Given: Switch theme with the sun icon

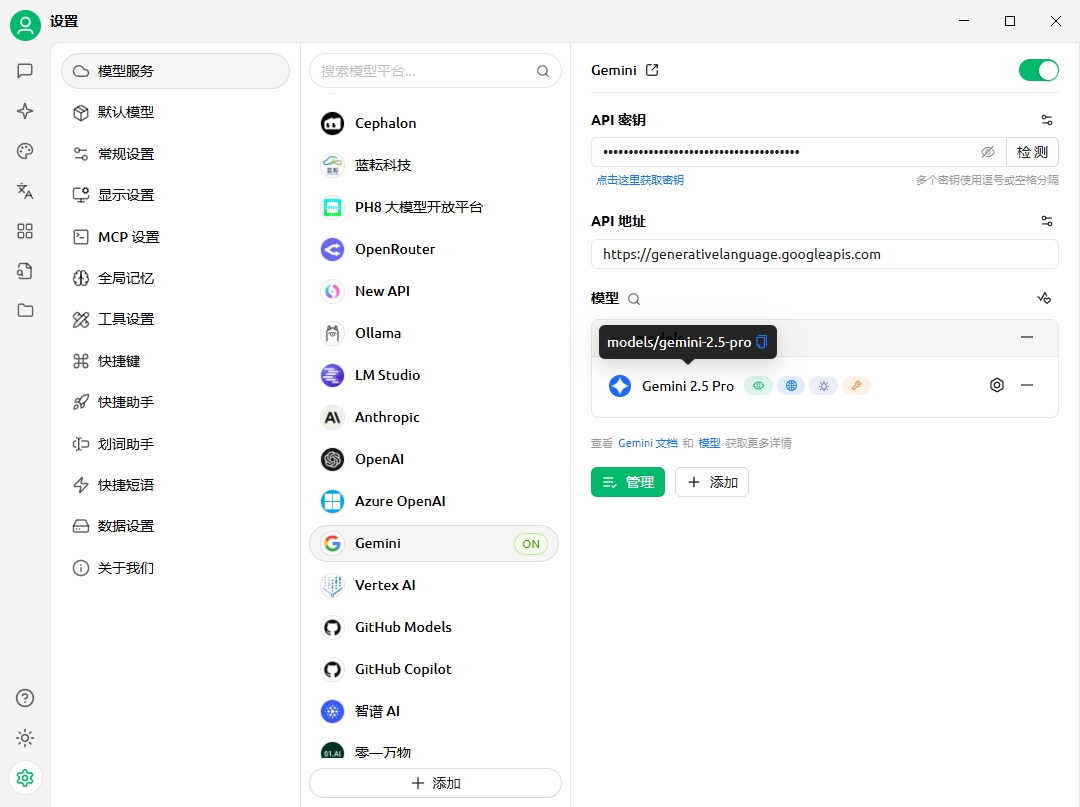Looking at the screenshot, I should [x=25, y=738].
